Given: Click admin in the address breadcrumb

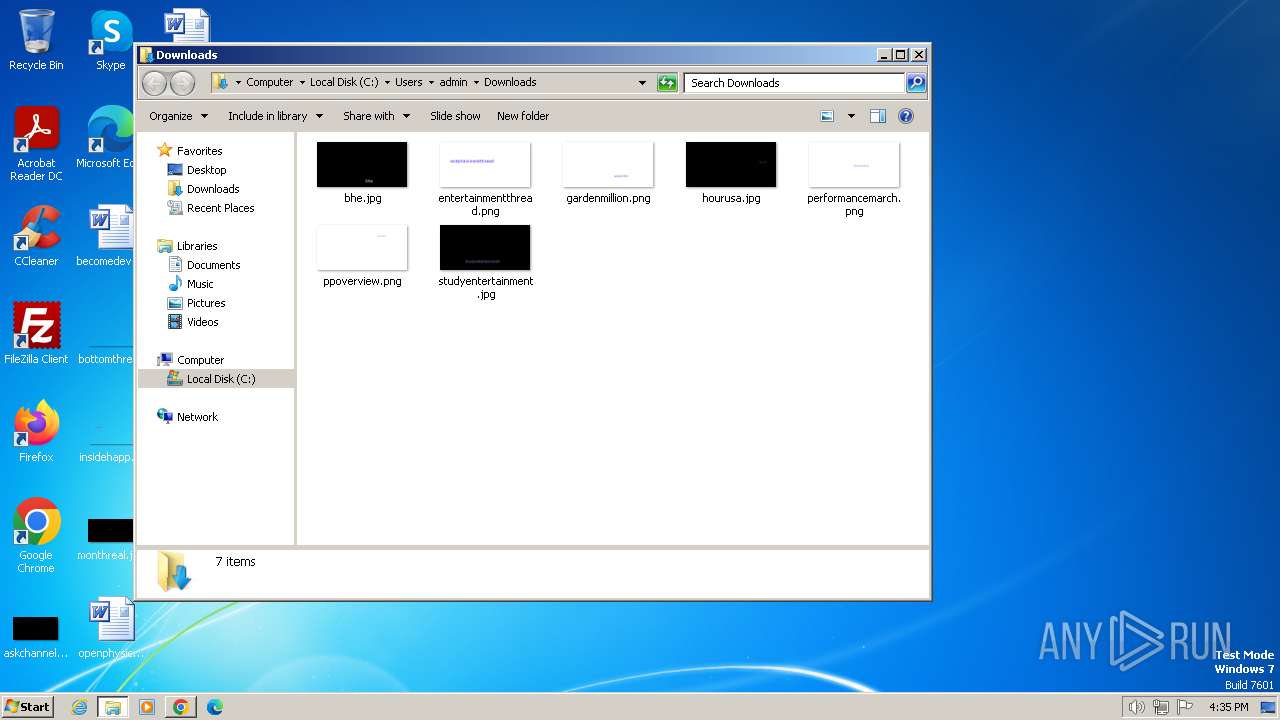Looking at the screenshot, I should pos(453,82).
